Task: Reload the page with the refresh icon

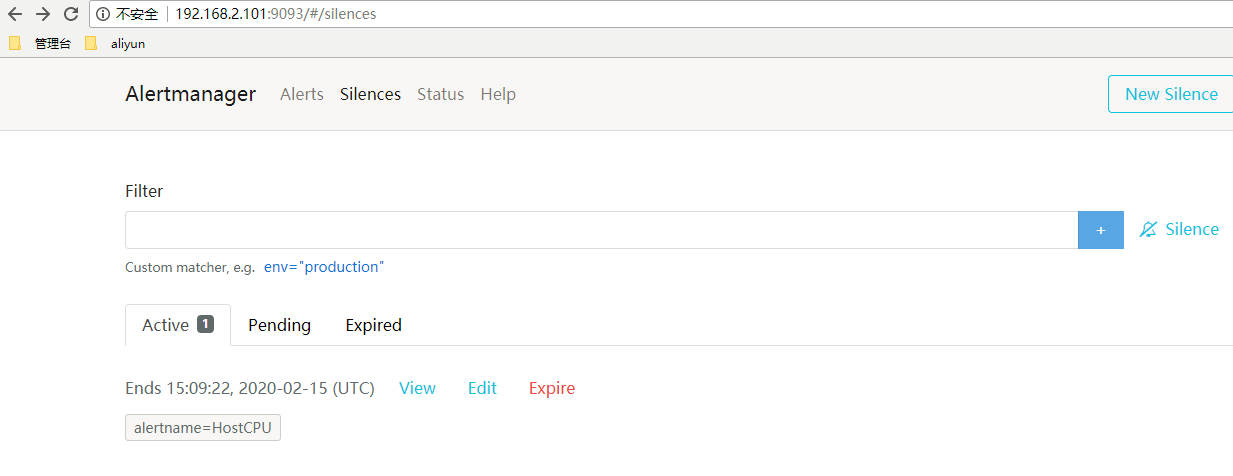Action: pyautogui.click(x=70, y=14)
